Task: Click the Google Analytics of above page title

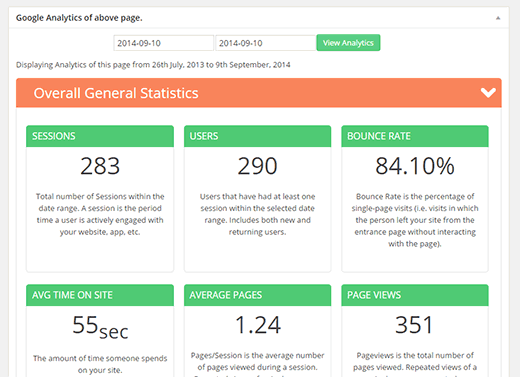Action: pyautogui.click(x=79, y=18)
